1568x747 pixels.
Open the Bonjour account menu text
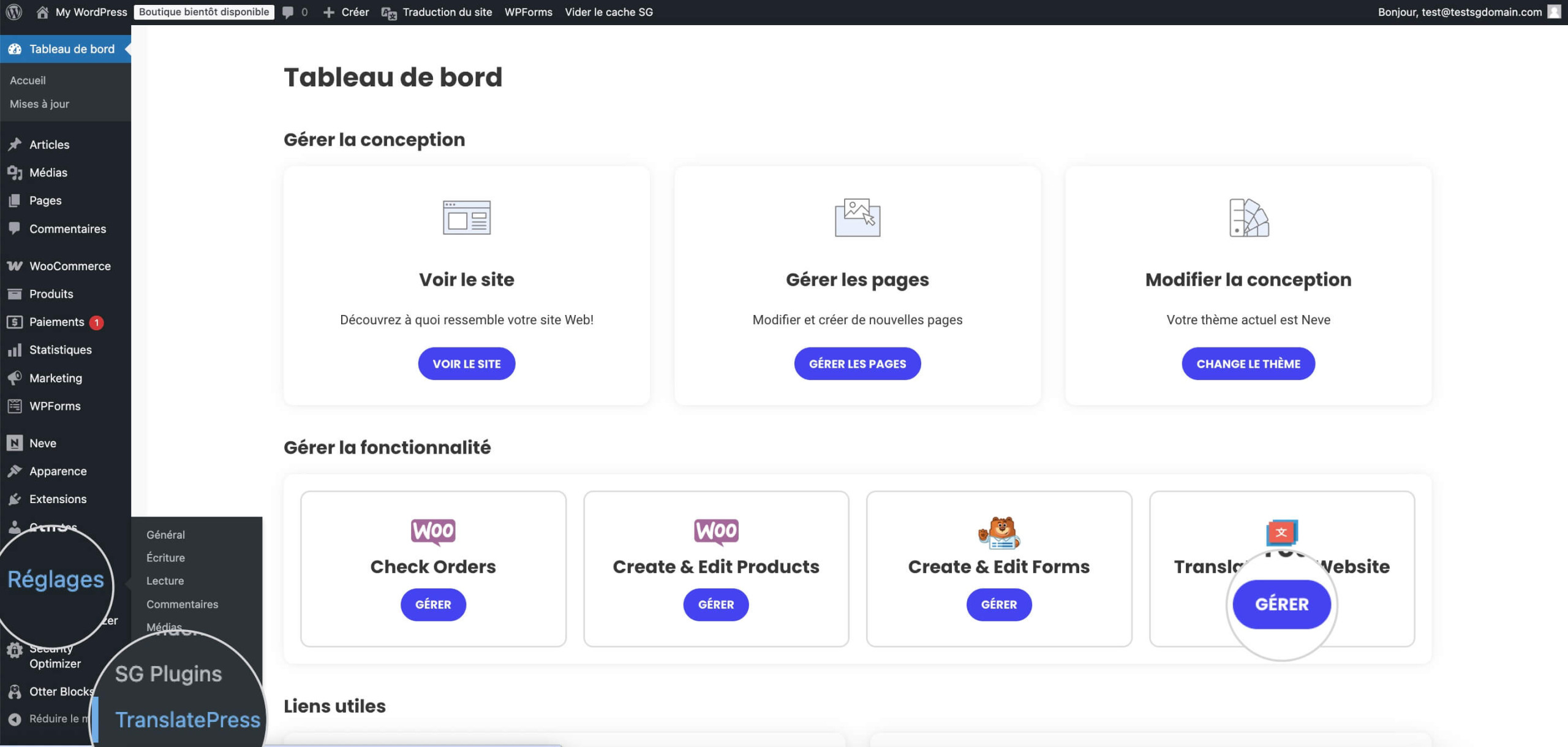(x=1460, y=12)
